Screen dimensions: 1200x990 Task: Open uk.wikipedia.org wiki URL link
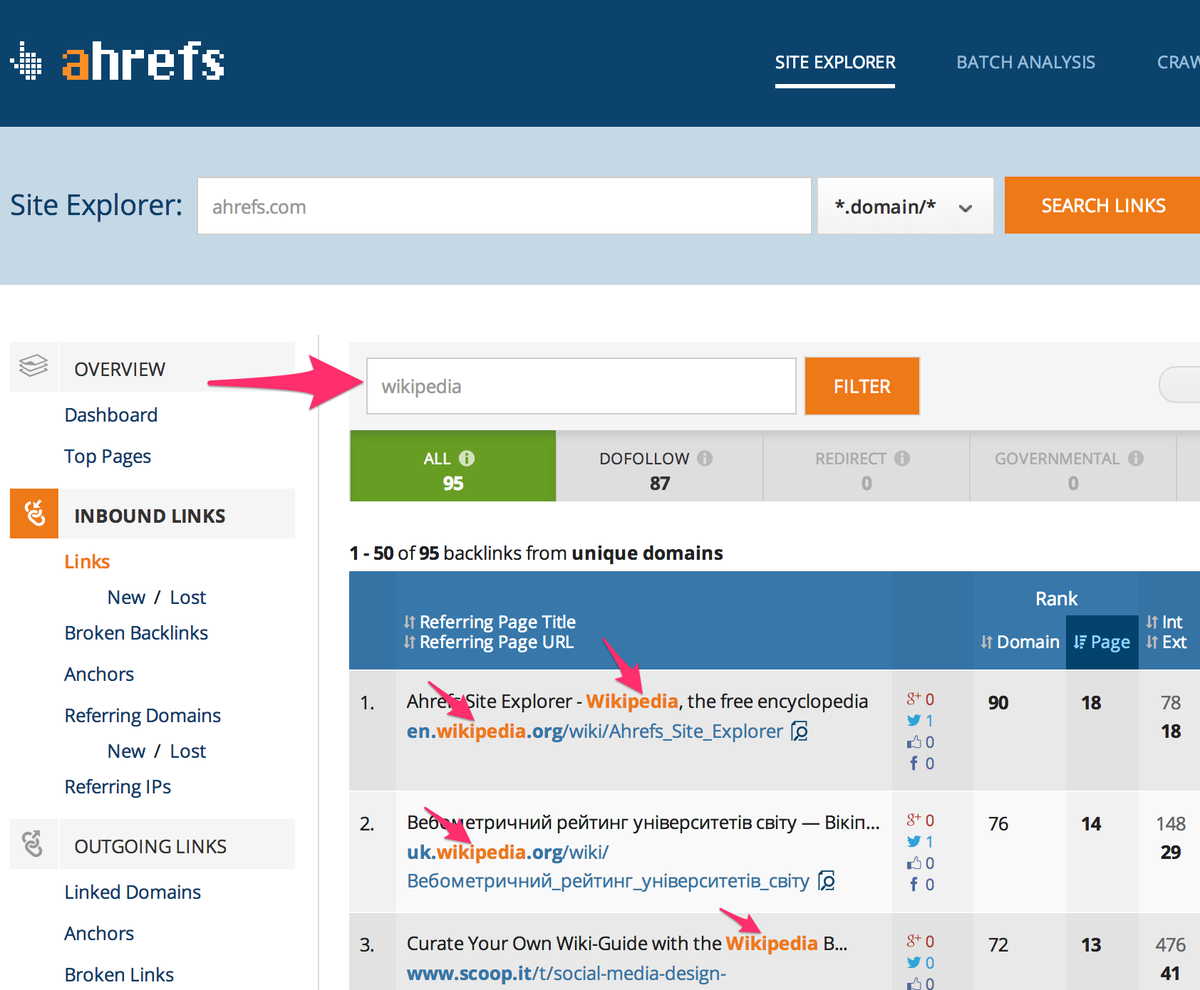[x=608, y=867]
